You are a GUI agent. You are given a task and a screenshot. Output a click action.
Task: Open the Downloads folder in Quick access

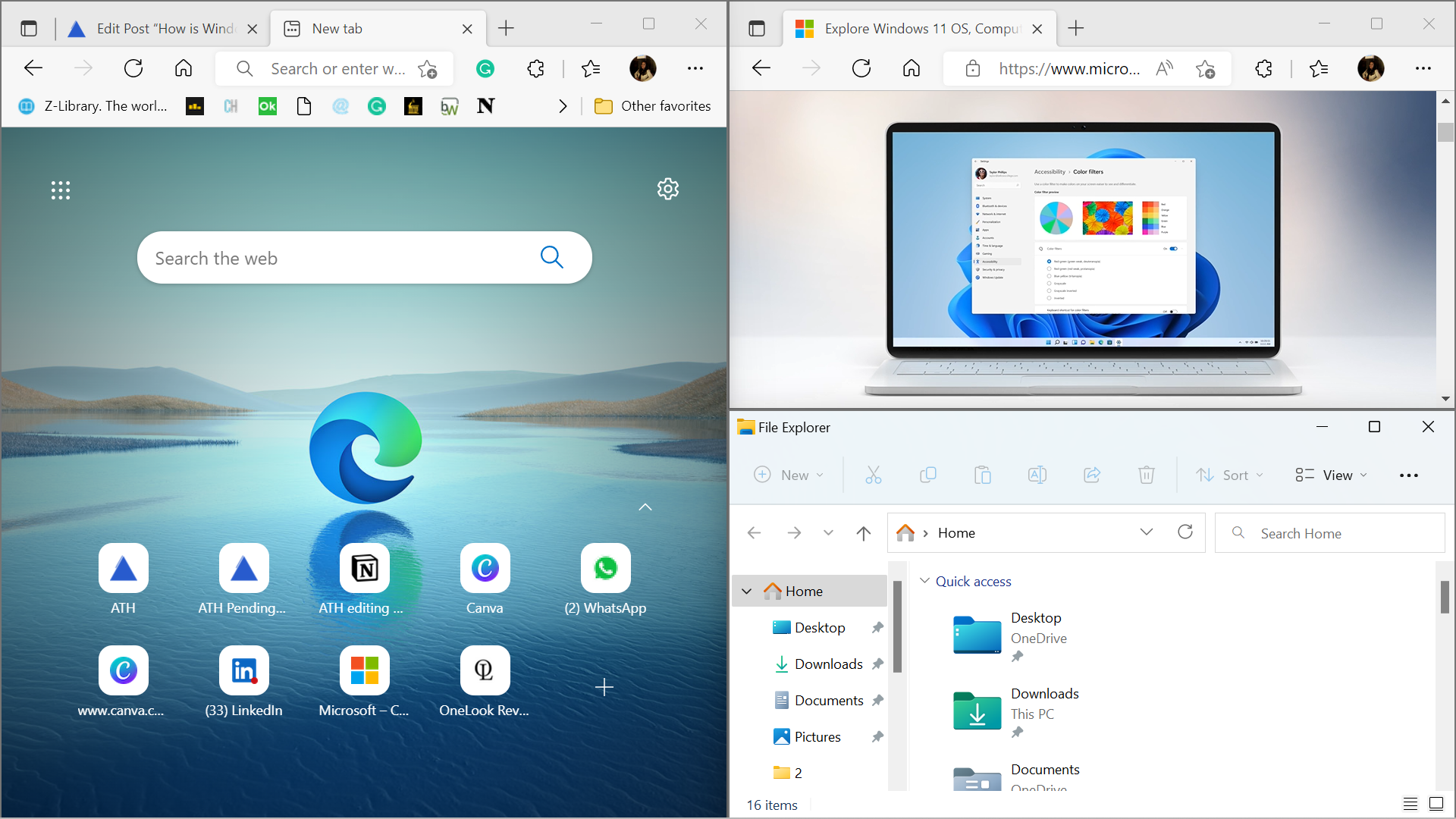[978, 711]
